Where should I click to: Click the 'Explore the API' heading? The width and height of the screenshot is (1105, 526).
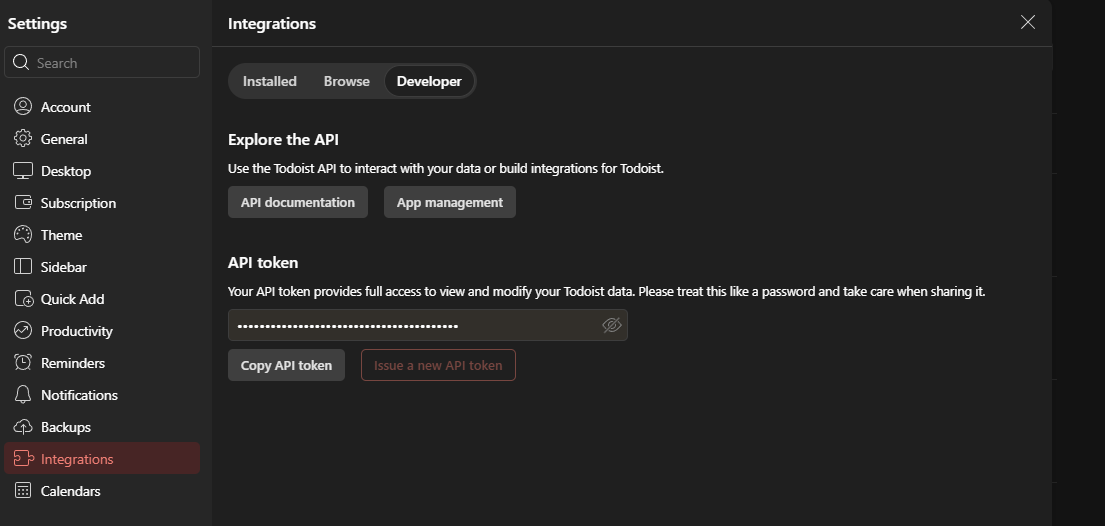point(283,139)
